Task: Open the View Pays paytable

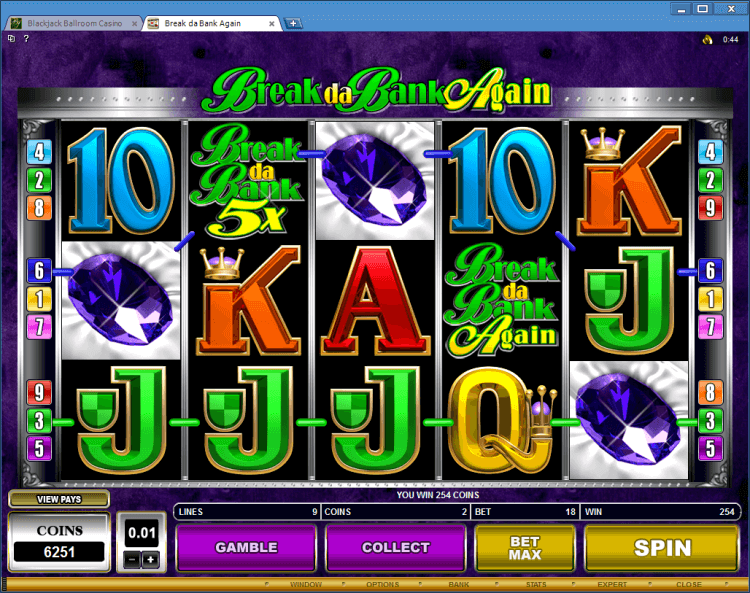Action: point(59,499)
